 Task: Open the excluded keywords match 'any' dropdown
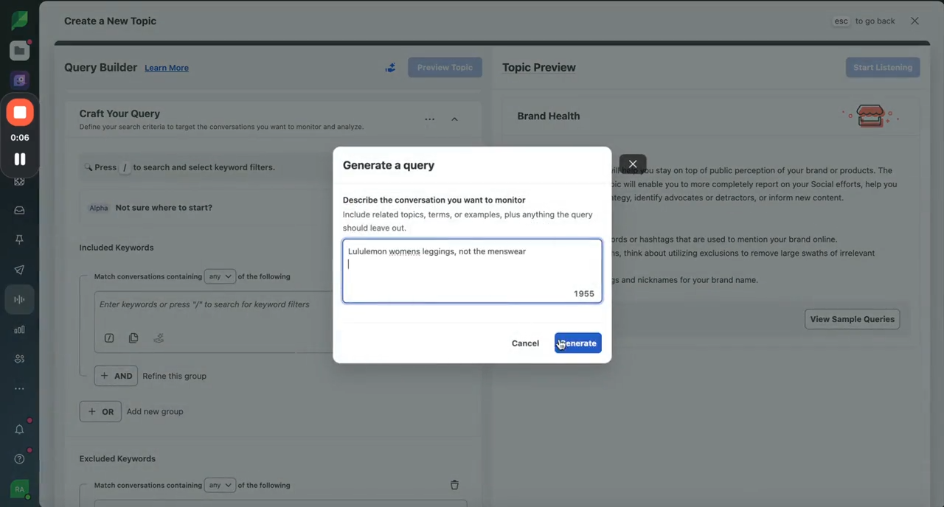point(220,485)
